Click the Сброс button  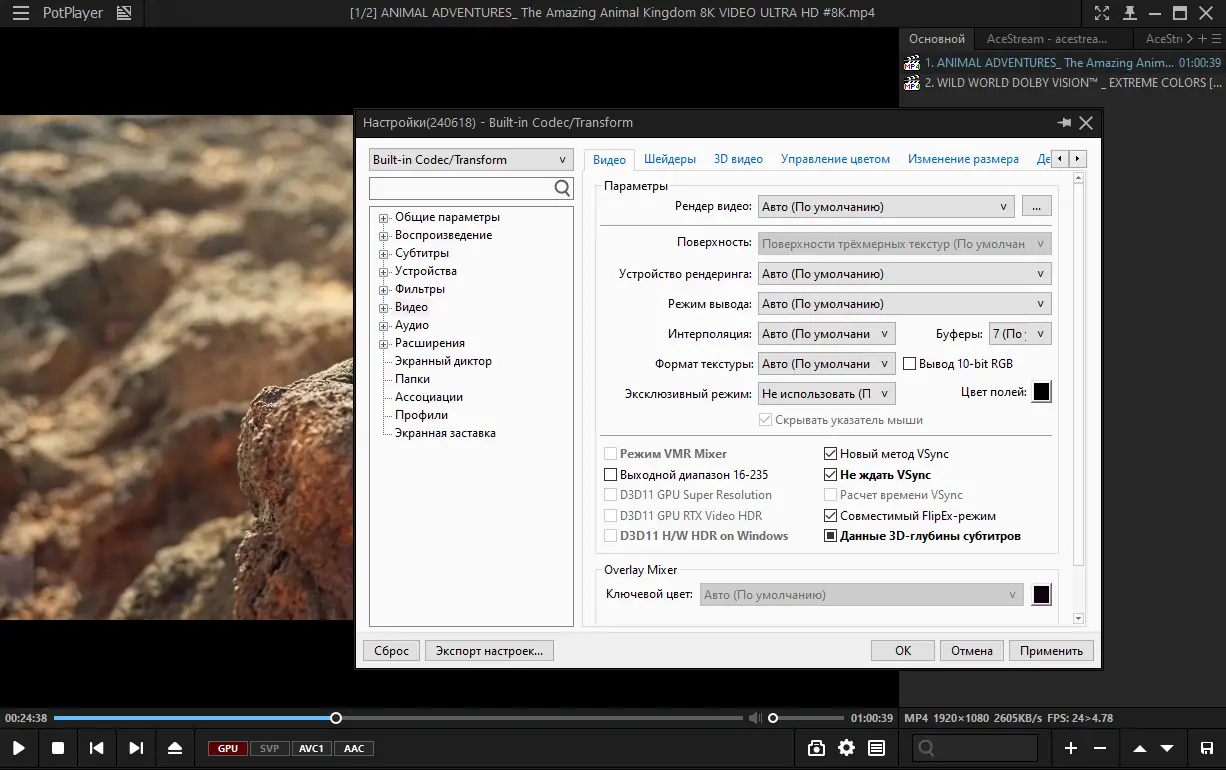(391, 650)
